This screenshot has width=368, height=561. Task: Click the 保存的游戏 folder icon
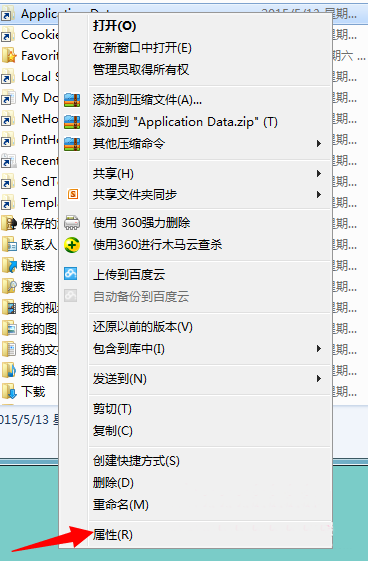(9, 224)
